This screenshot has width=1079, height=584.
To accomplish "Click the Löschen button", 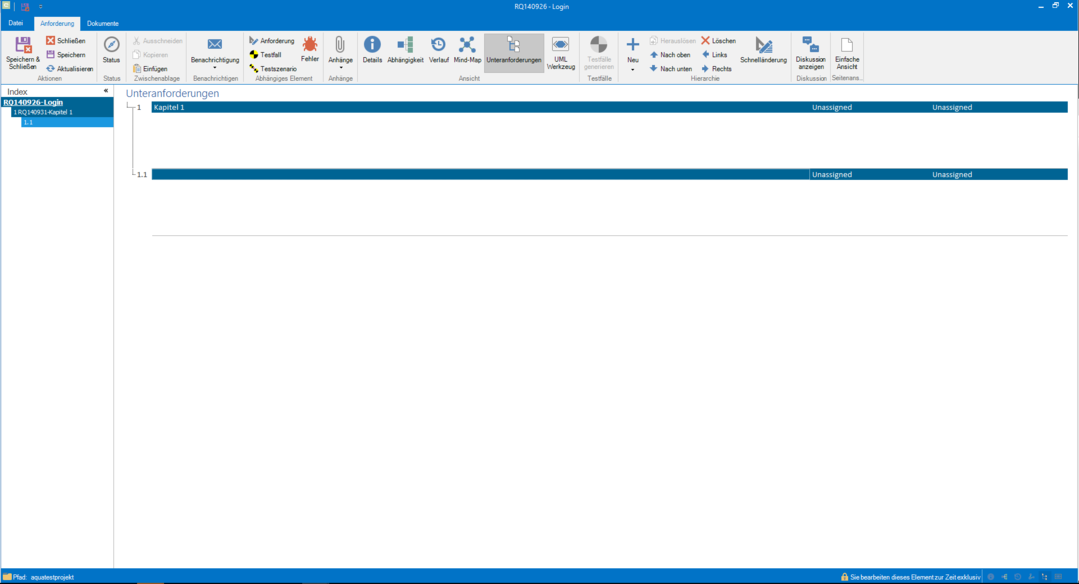I will [x=718, y=41].
